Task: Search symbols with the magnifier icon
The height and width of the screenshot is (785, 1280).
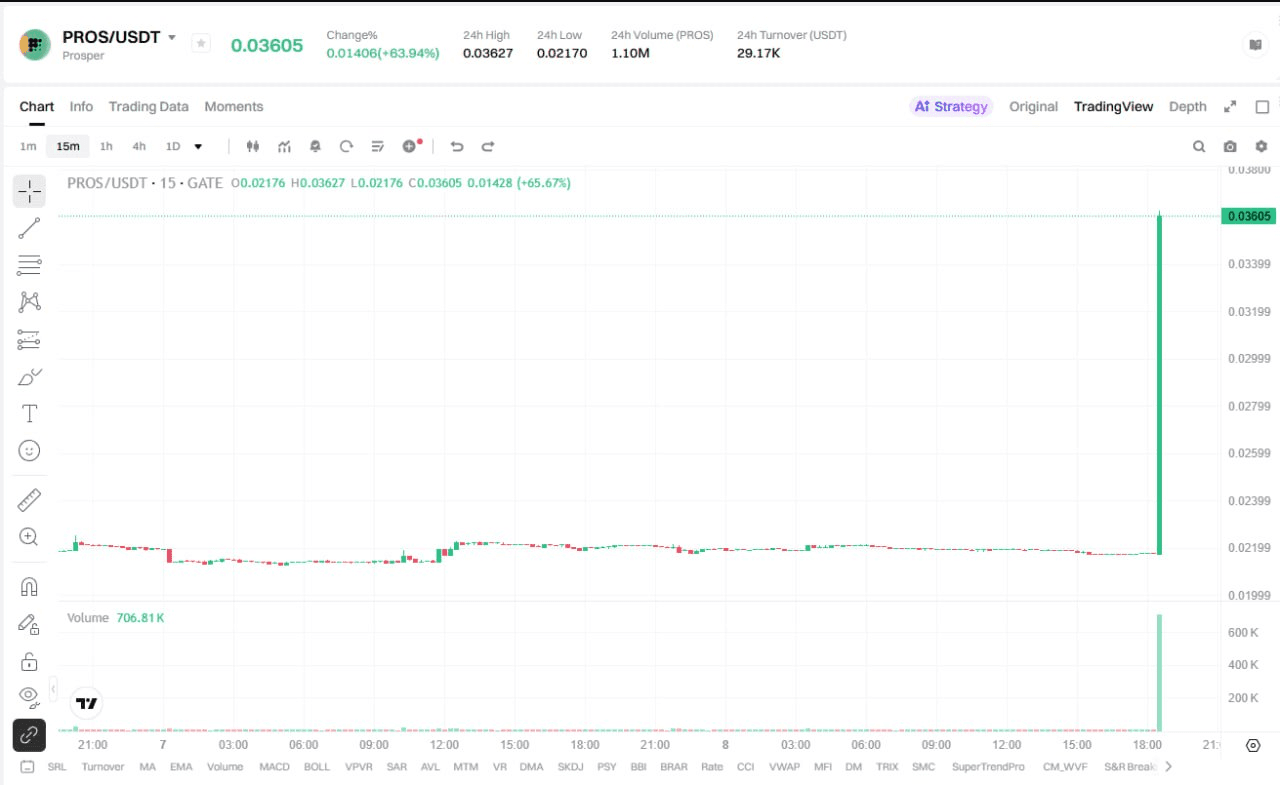Action: [x=1199, y=146]
